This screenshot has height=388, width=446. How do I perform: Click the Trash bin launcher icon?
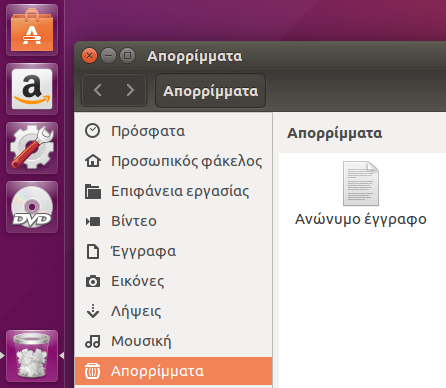click(32, 356)
